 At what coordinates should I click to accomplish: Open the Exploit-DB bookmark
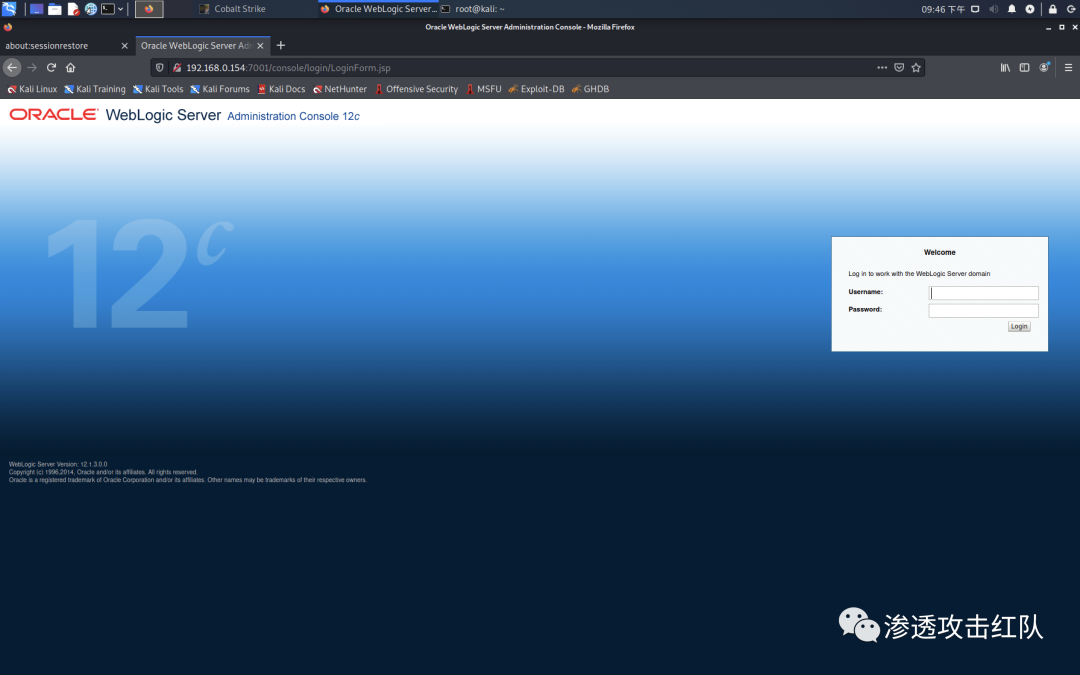pos(536,89)
